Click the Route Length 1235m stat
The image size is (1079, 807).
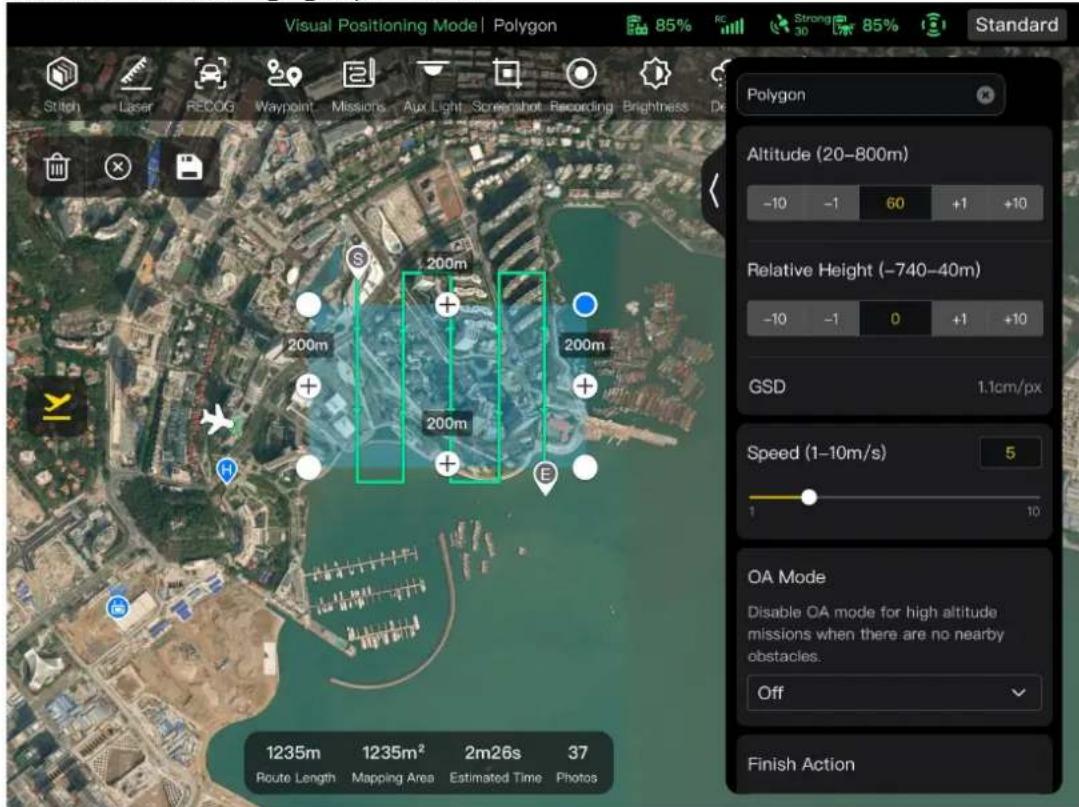click(295, 764)
